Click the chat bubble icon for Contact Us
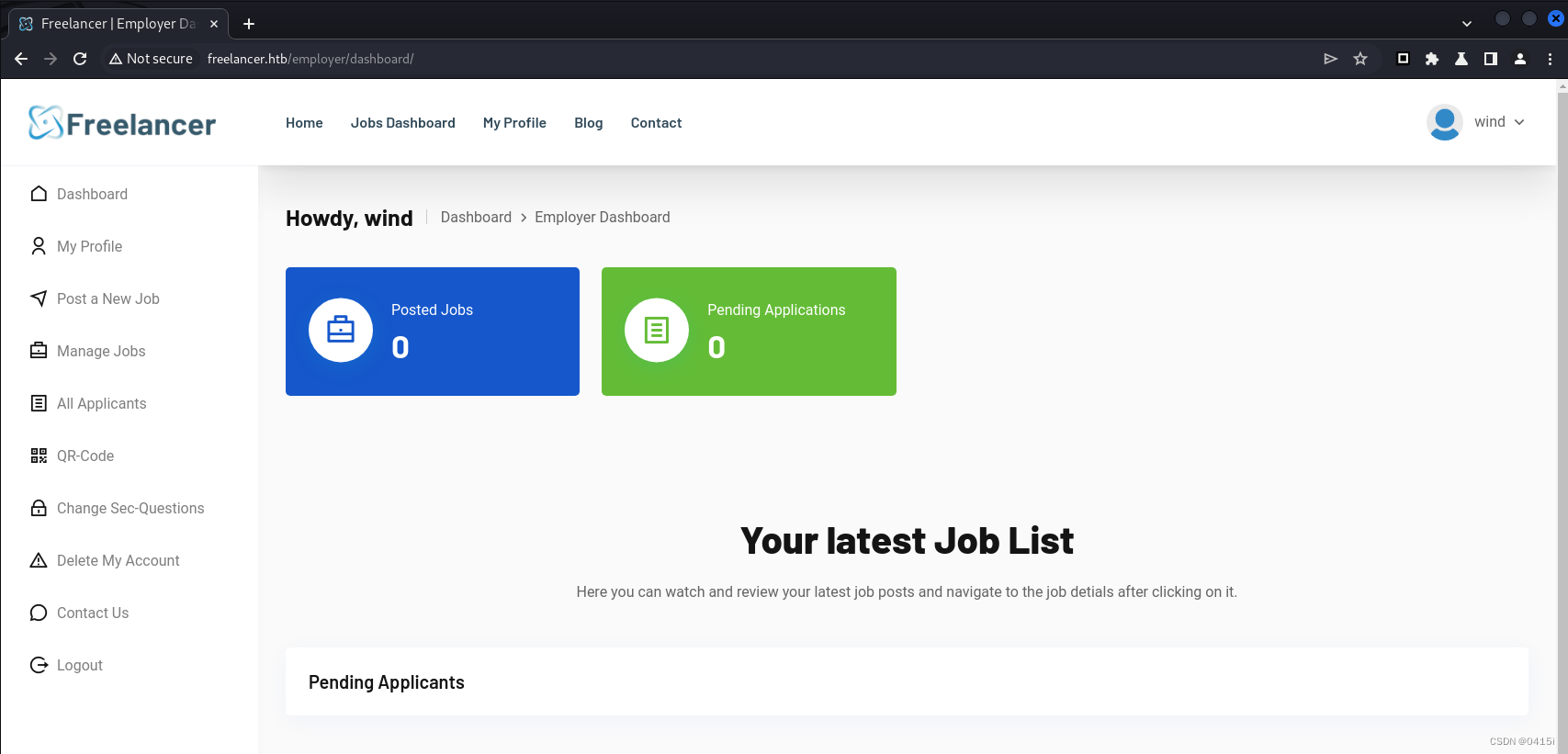Viewport: 1568px width, 754px height. [x=39, y=613]
